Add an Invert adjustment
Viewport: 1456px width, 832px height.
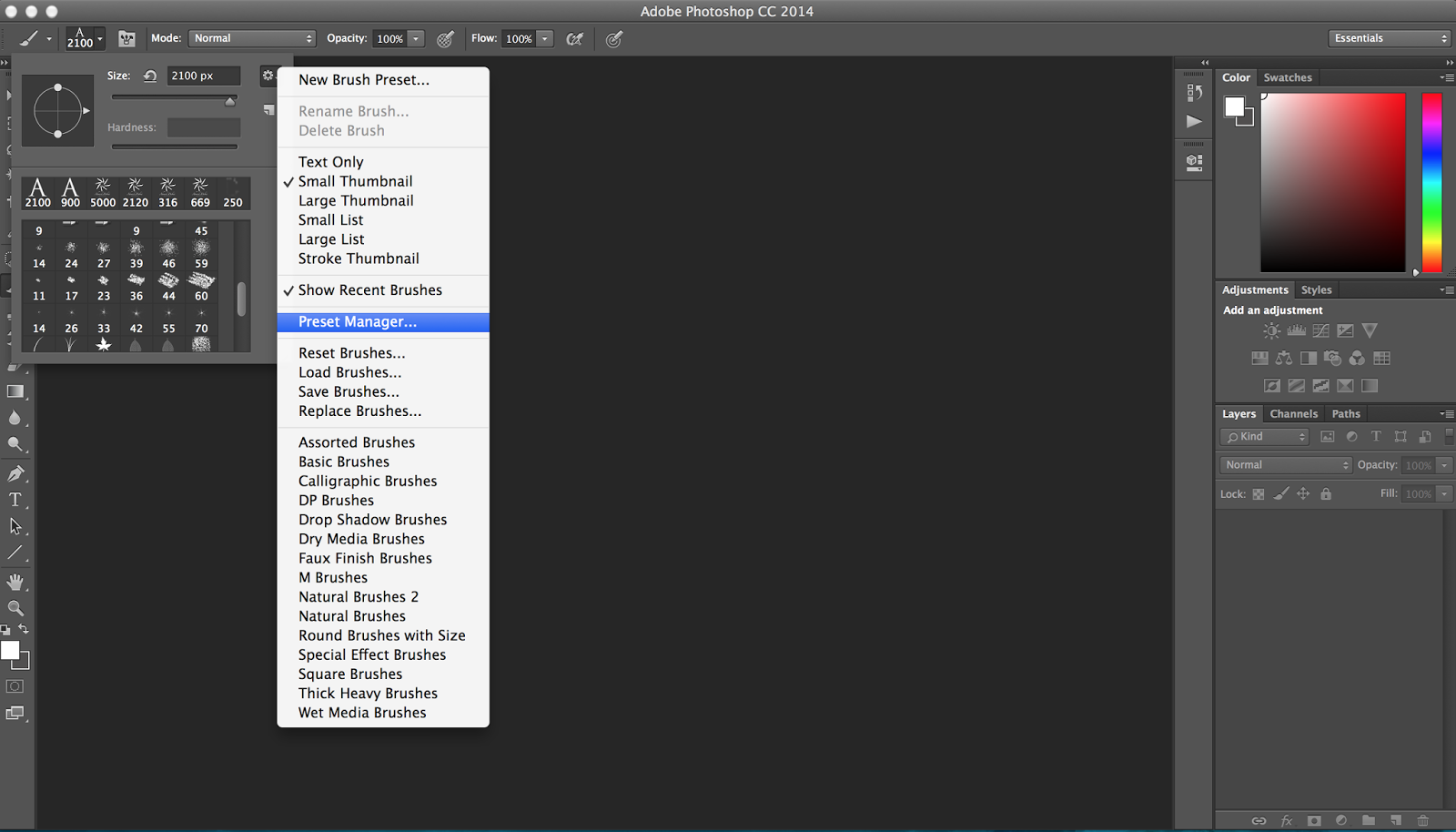click(1272, 386)
